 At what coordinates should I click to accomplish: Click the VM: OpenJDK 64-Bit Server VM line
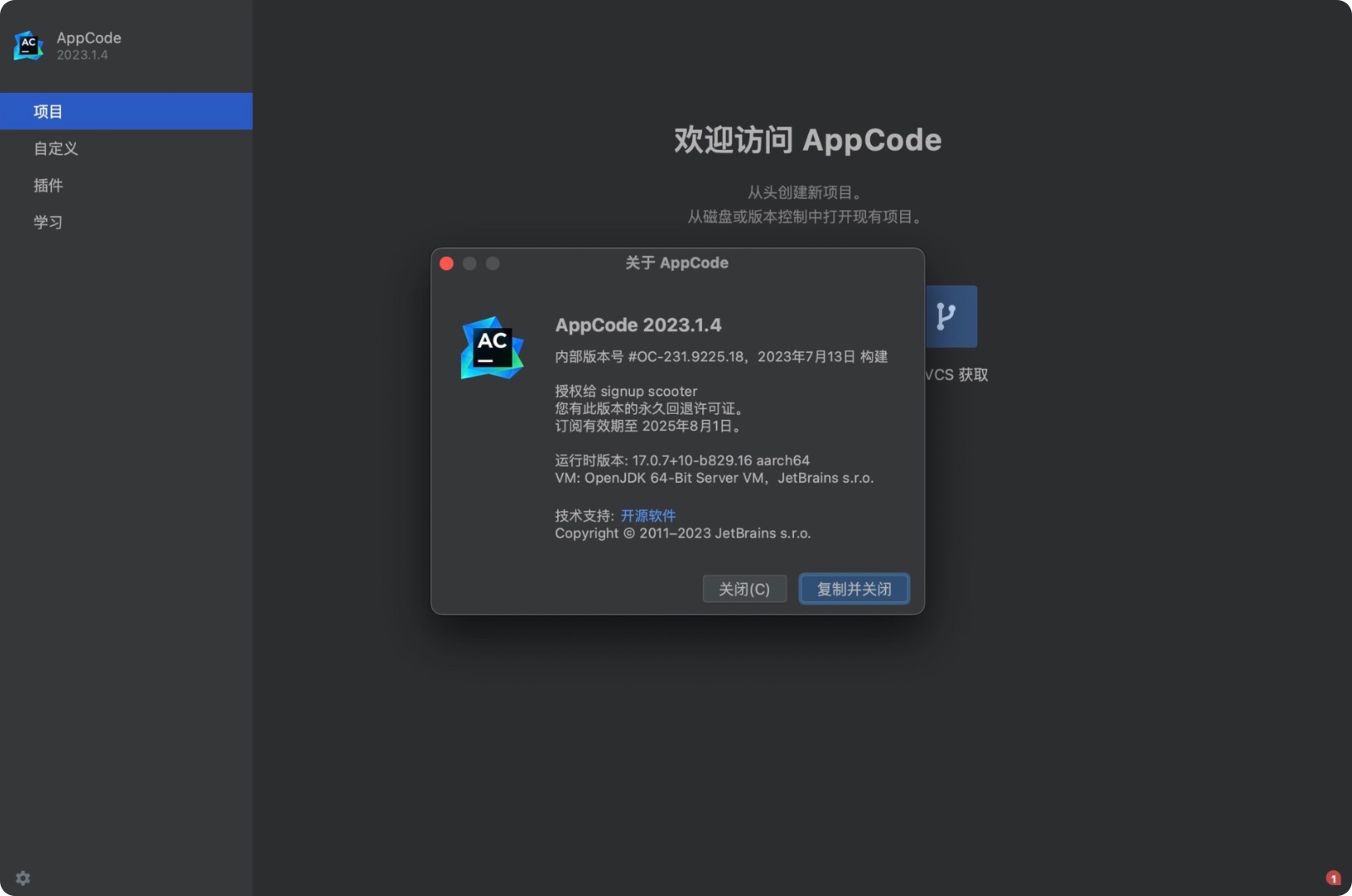click(x=714, y=478)
